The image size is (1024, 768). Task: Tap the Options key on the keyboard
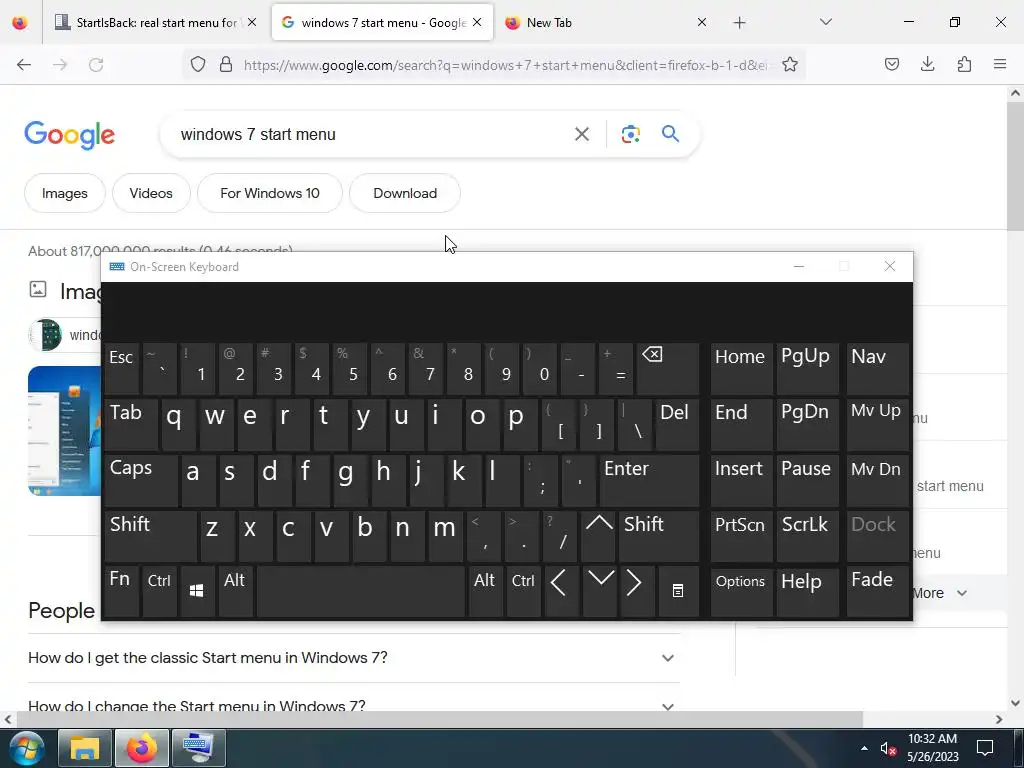coord(741,591)
